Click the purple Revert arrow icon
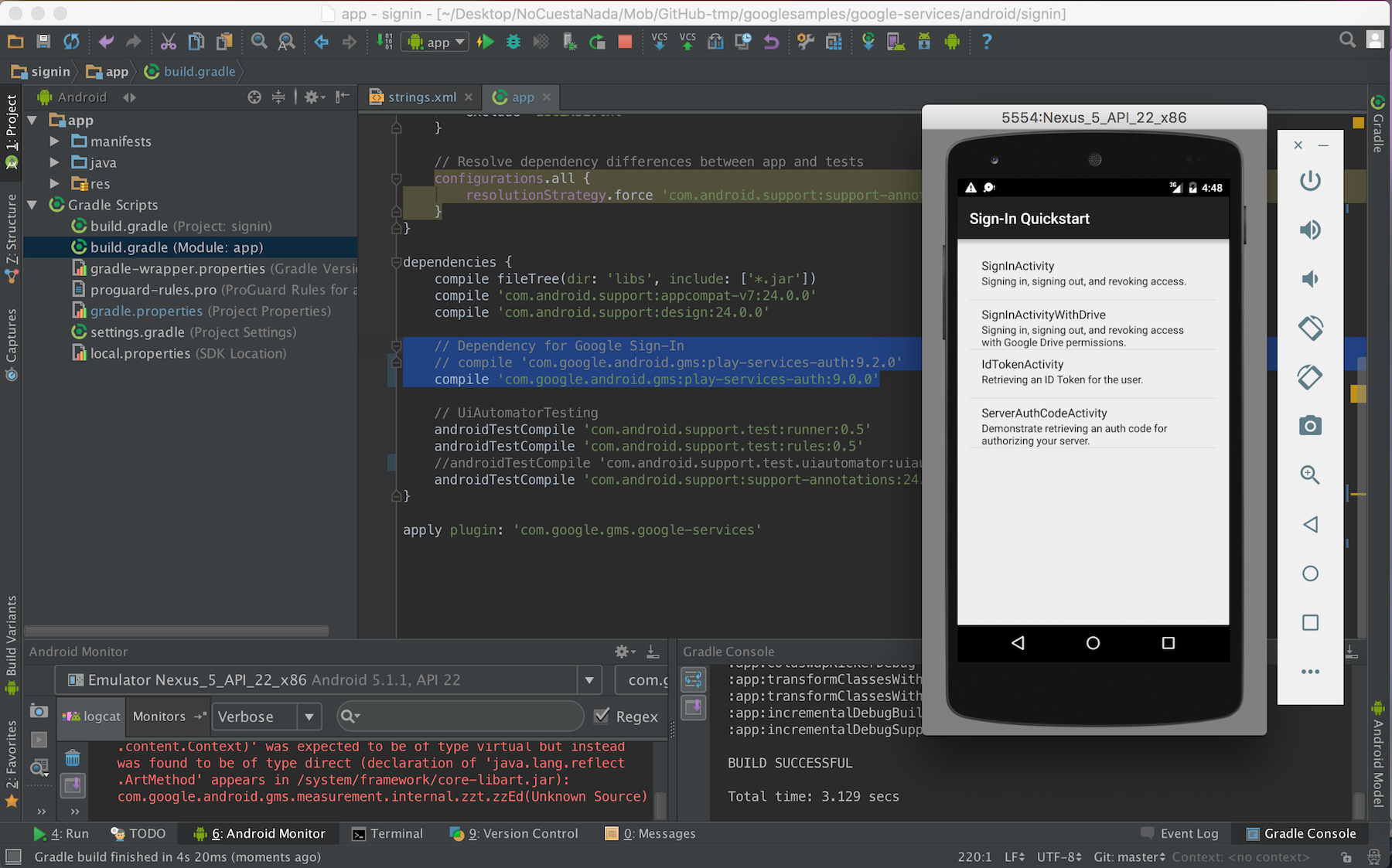 click(x=771, y=42)
